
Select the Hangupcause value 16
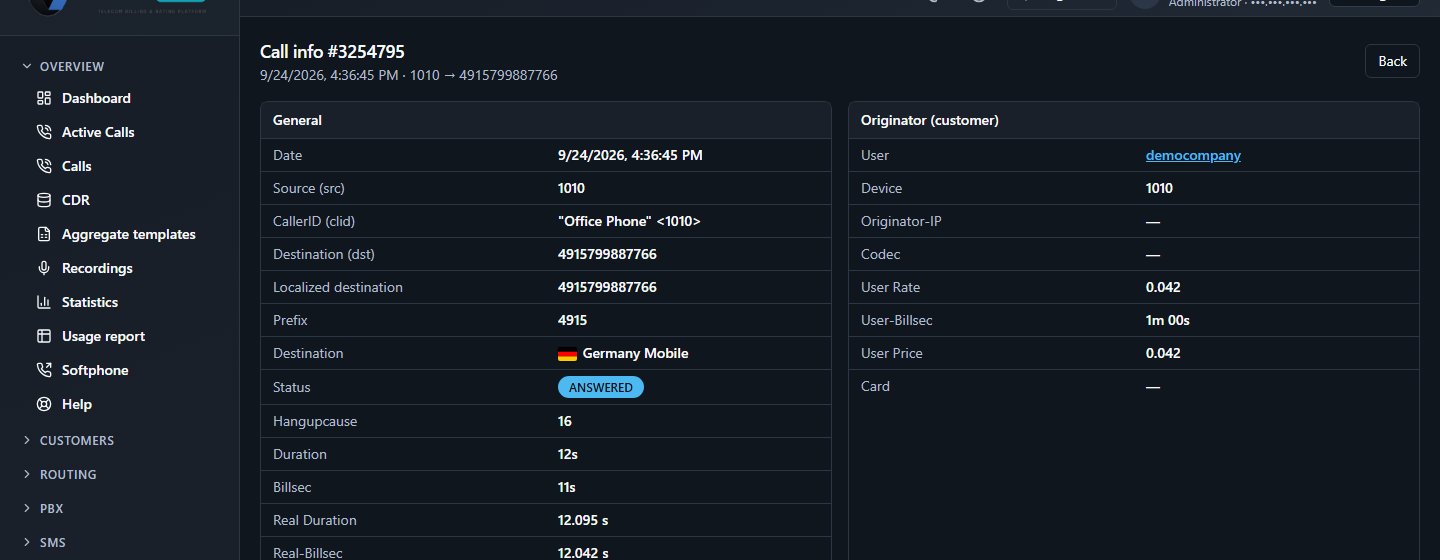pos(565,421)
